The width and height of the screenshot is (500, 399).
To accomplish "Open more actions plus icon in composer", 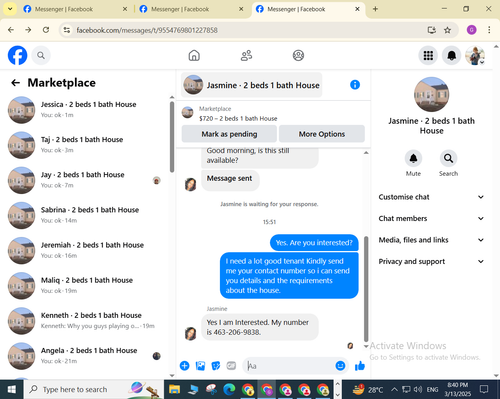I will 184,366.
